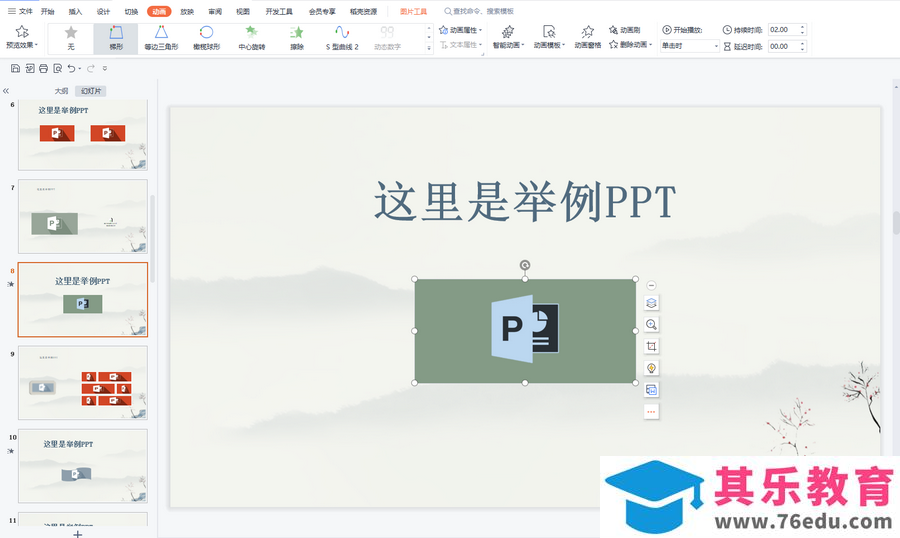
Task: Switch to the 放映 slideshow tab
Action: pyautogui.click(x=187, y=11)
